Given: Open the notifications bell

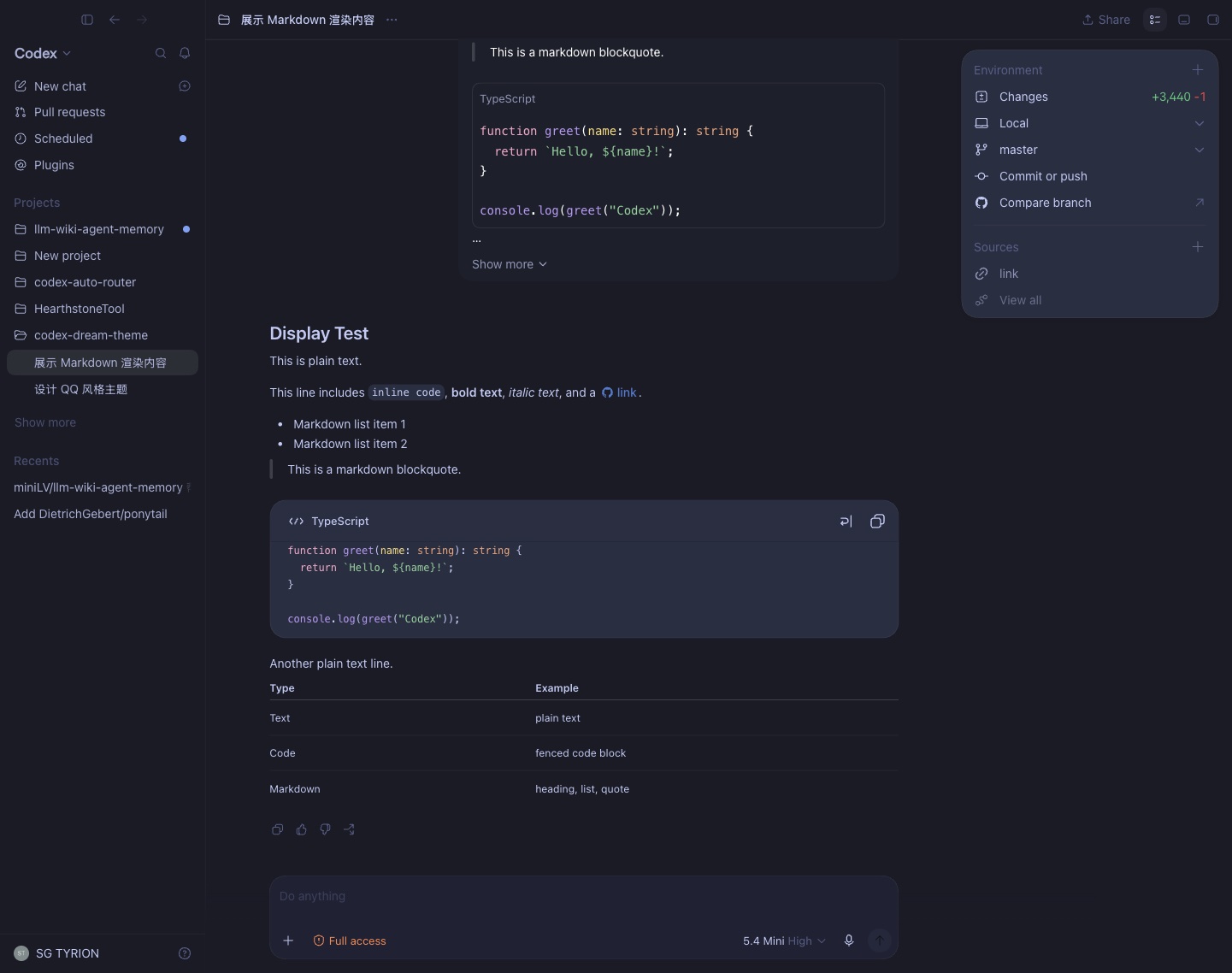Looking at the screenshot, I should tap(185, 53).
